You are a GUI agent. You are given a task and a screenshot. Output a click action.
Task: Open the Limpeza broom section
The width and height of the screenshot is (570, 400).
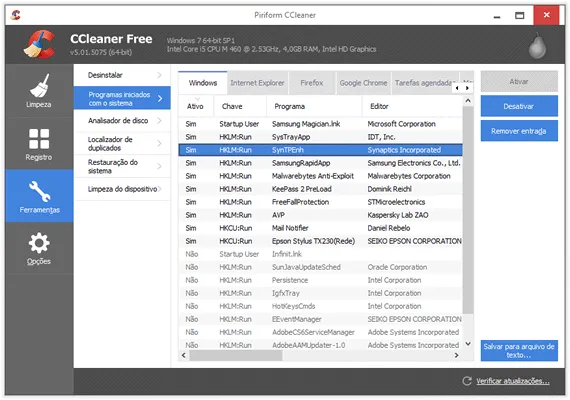pyautogui.click(x=39, y=91)
